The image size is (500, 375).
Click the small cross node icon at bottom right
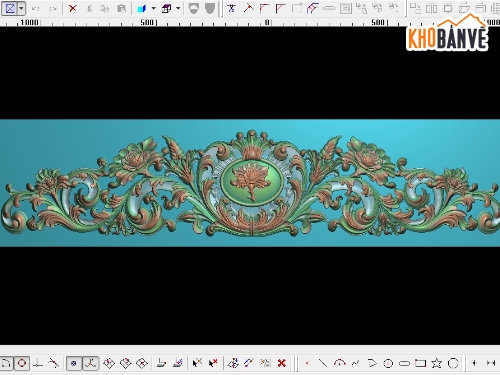474,363
